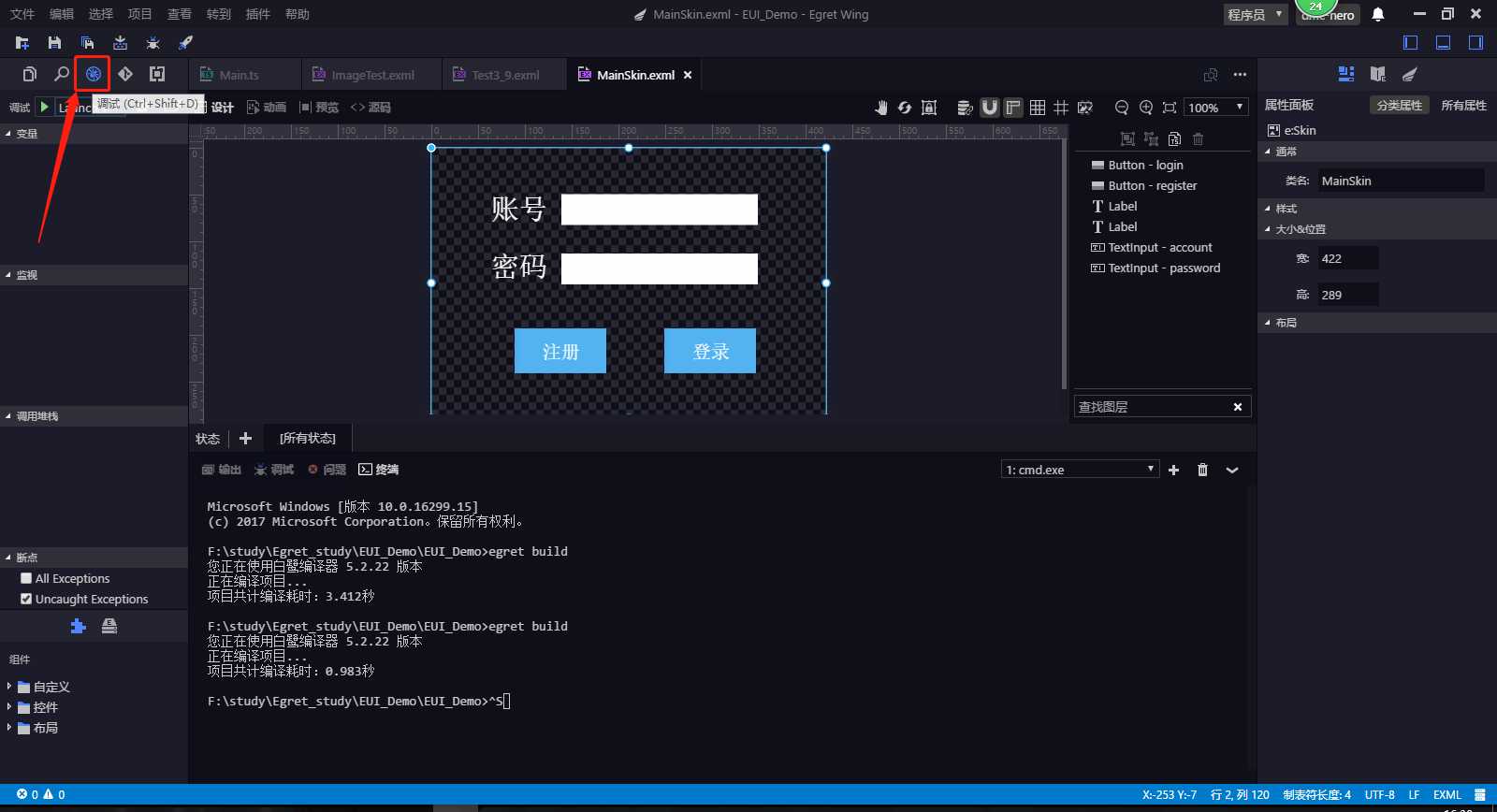
Task: Click the split editor icon
Action: coord(1211,75)
